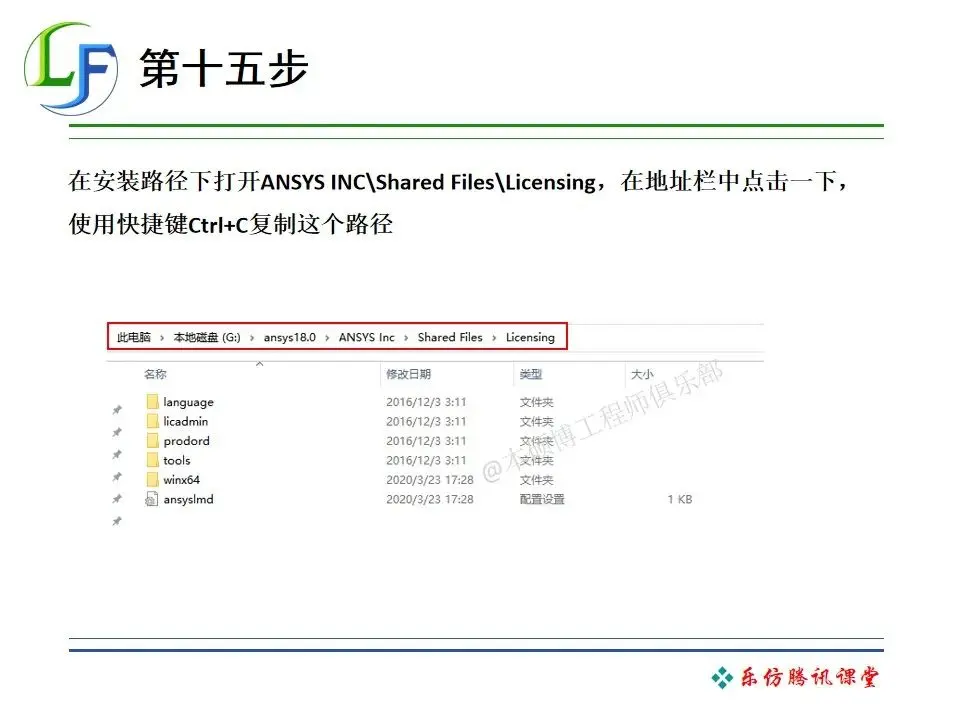Screen dimensions: 960x720
Task: Click the pin icon below ansyslmd row
Action: [117, 521]
